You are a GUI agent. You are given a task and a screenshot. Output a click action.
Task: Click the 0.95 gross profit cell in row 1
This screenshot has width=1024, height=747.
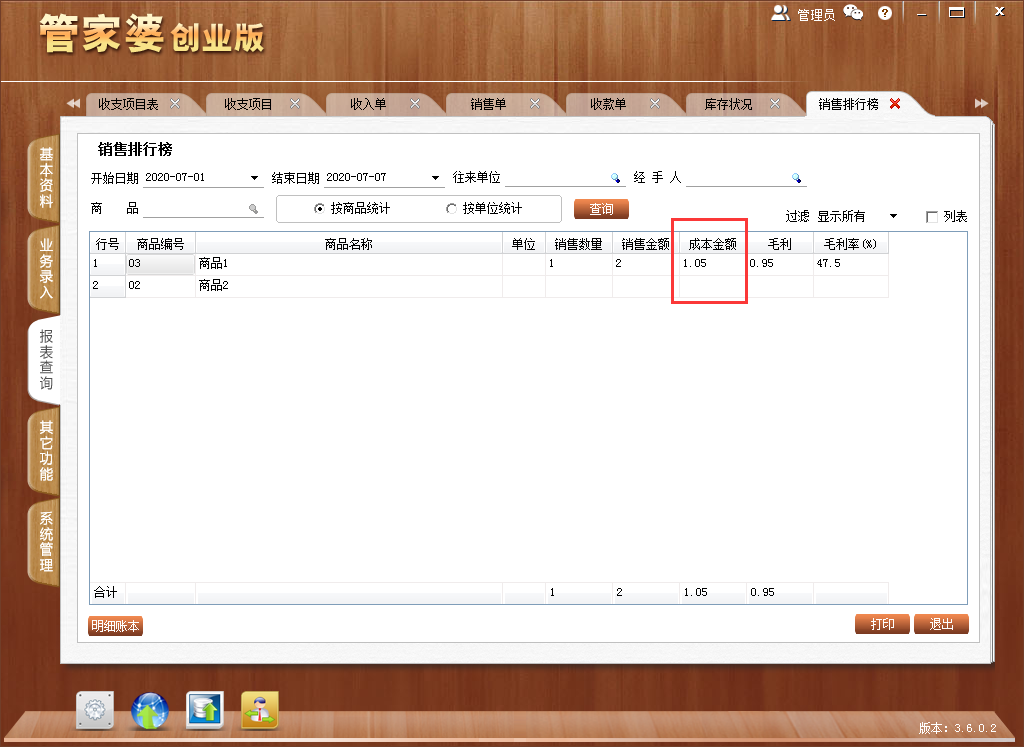[780, 264]
